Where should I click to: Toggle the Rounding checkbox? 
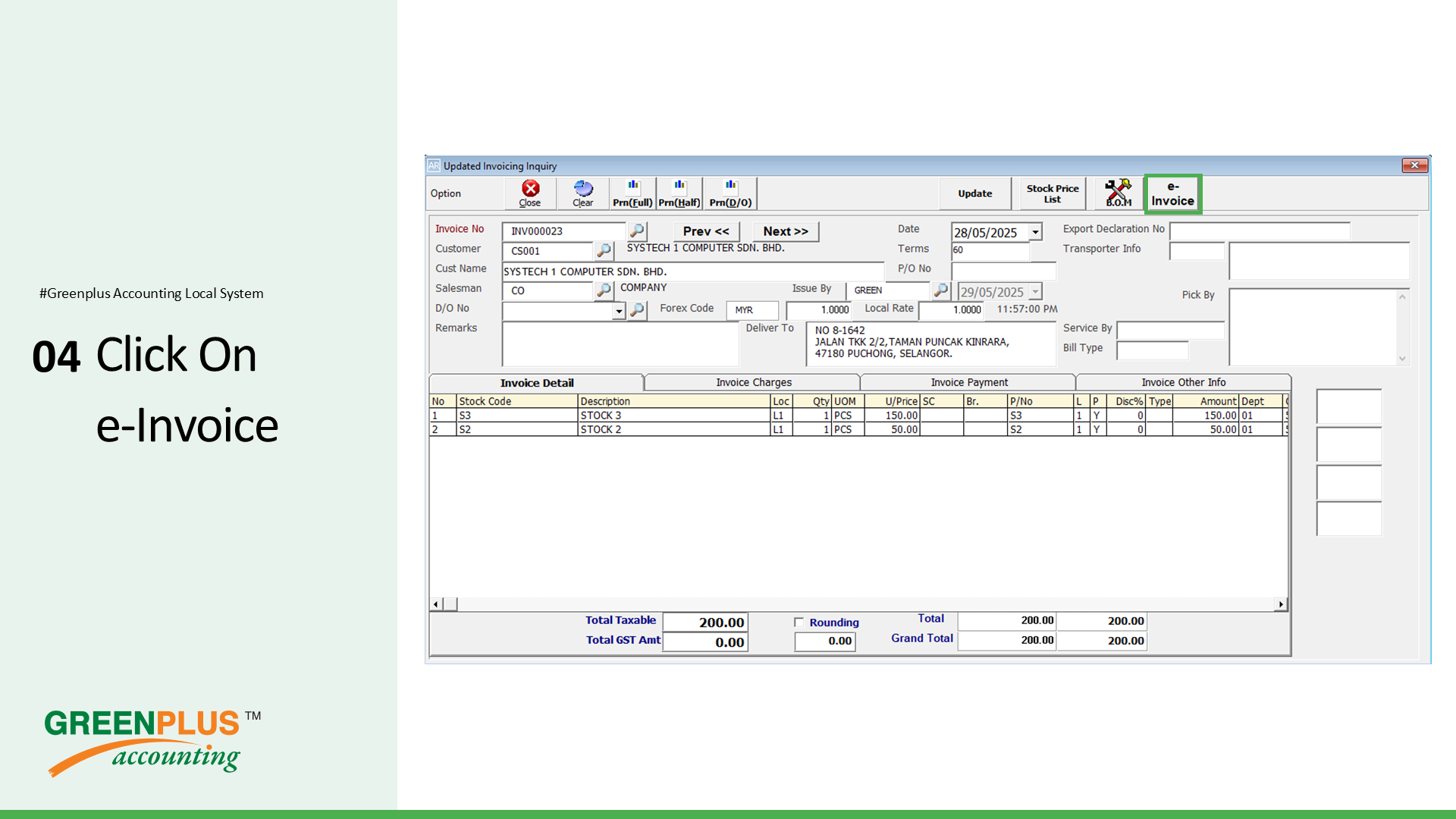tap(799, 622)
